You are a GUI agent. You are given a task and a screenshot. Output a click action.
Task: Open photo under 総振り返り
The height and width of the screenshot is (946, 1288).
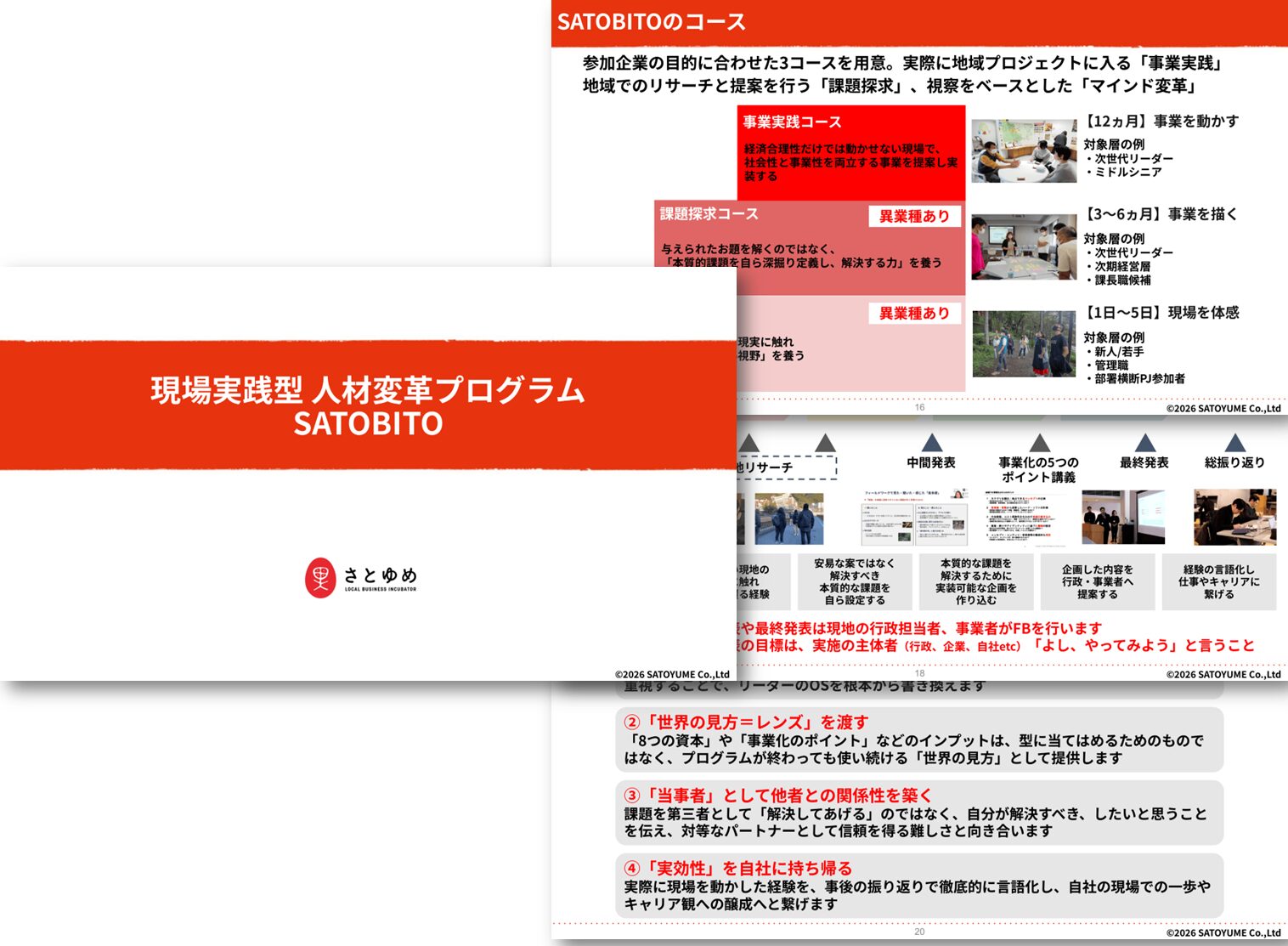[x=1235, y=517]
